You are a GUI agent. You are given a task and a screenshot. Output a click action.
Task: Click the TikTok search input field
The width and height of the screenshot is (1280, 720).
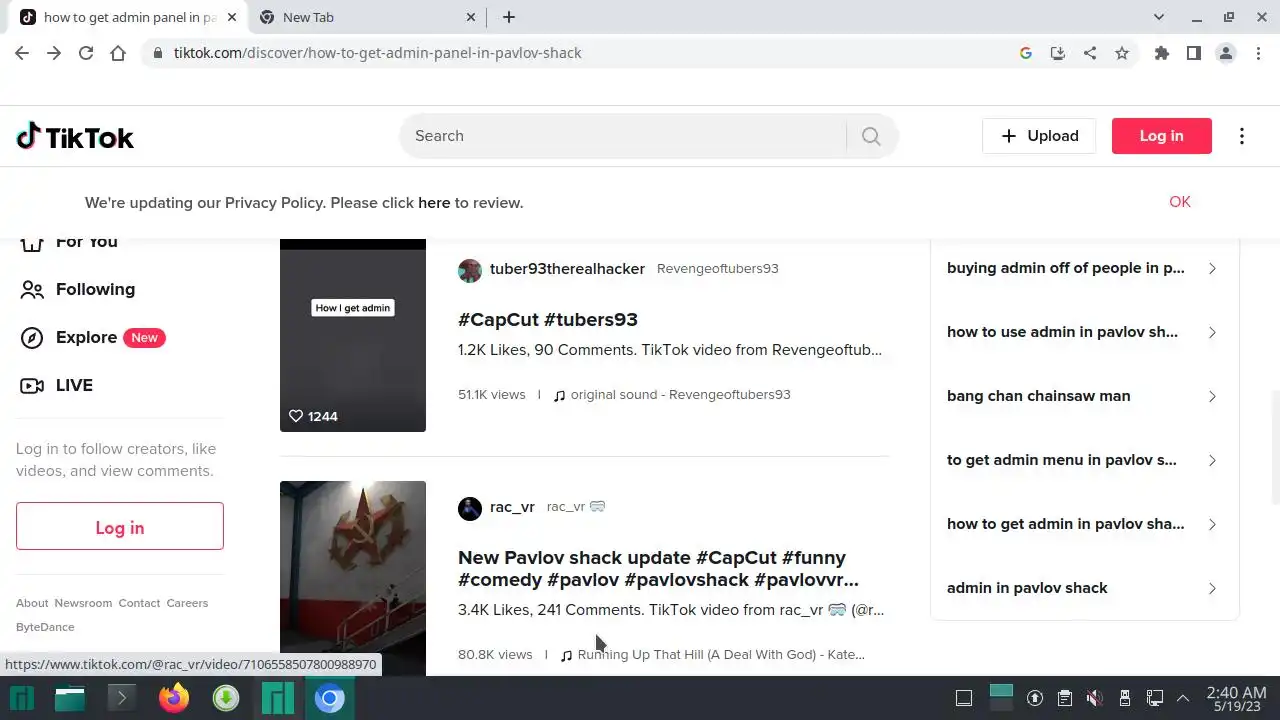click(623, 136)
